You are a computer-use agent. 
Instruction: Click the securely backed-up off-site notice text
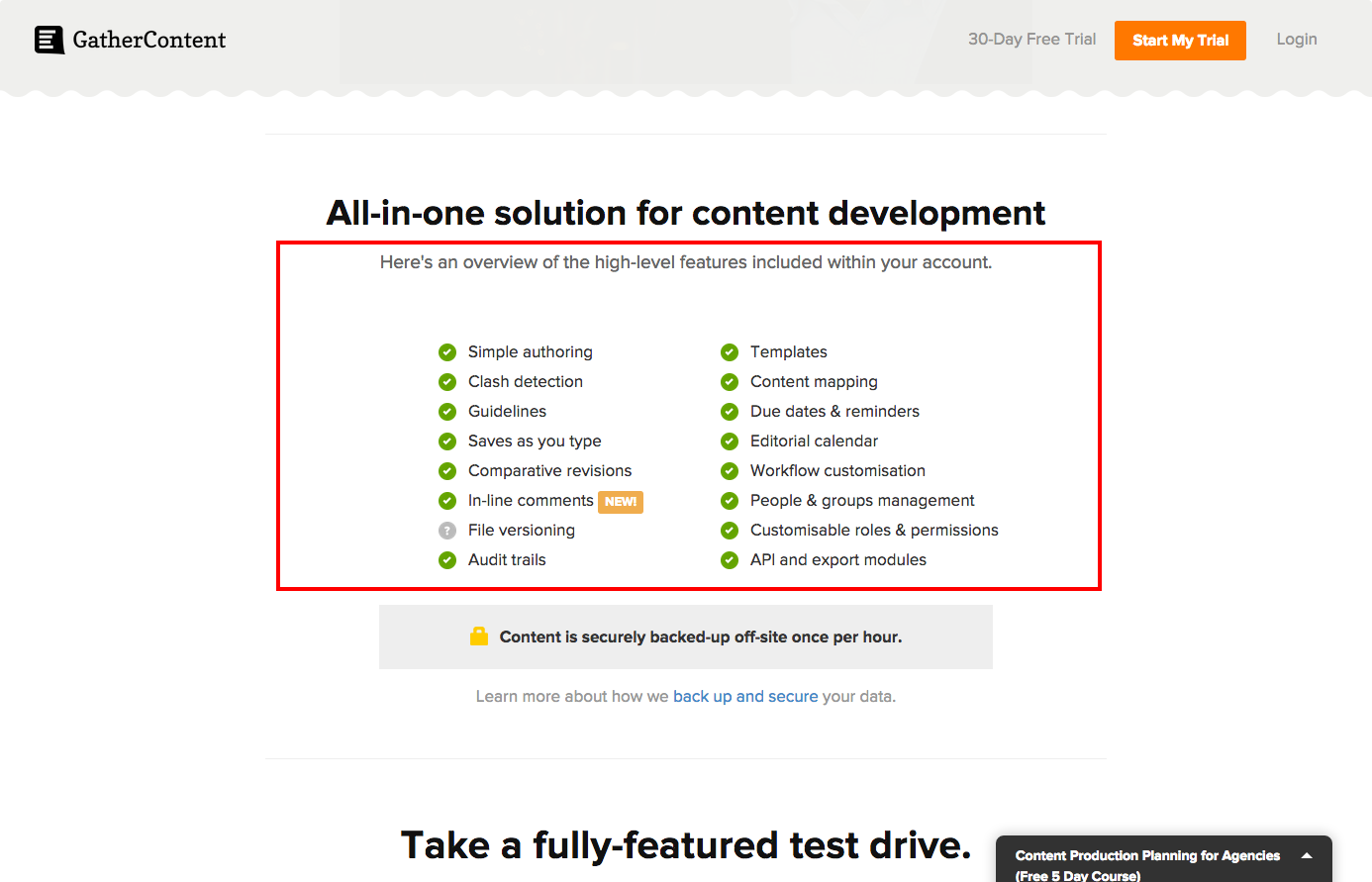[x=701, y=637]
